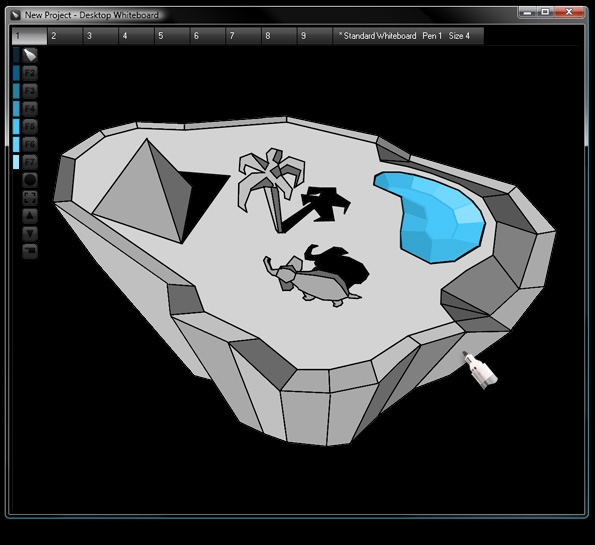Click the fullscreen brackets icon
The width and height of the screenshot is (595, 545).
(x=30, y=198)
